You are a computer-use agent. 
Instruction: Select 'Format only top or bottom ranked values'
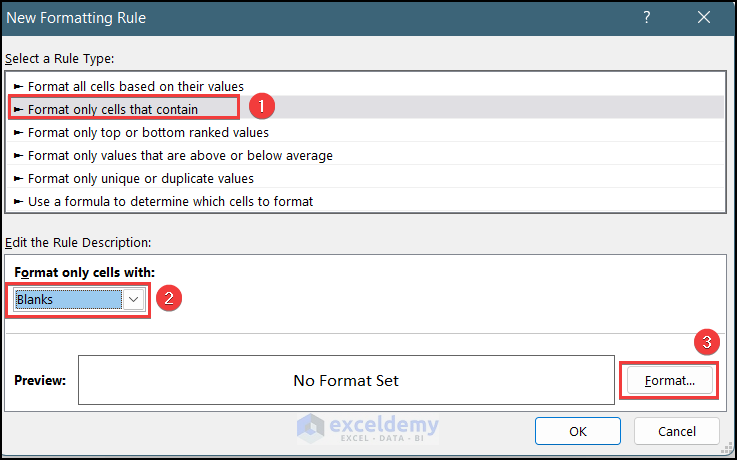pyautogui.click(x=148, y=132)
